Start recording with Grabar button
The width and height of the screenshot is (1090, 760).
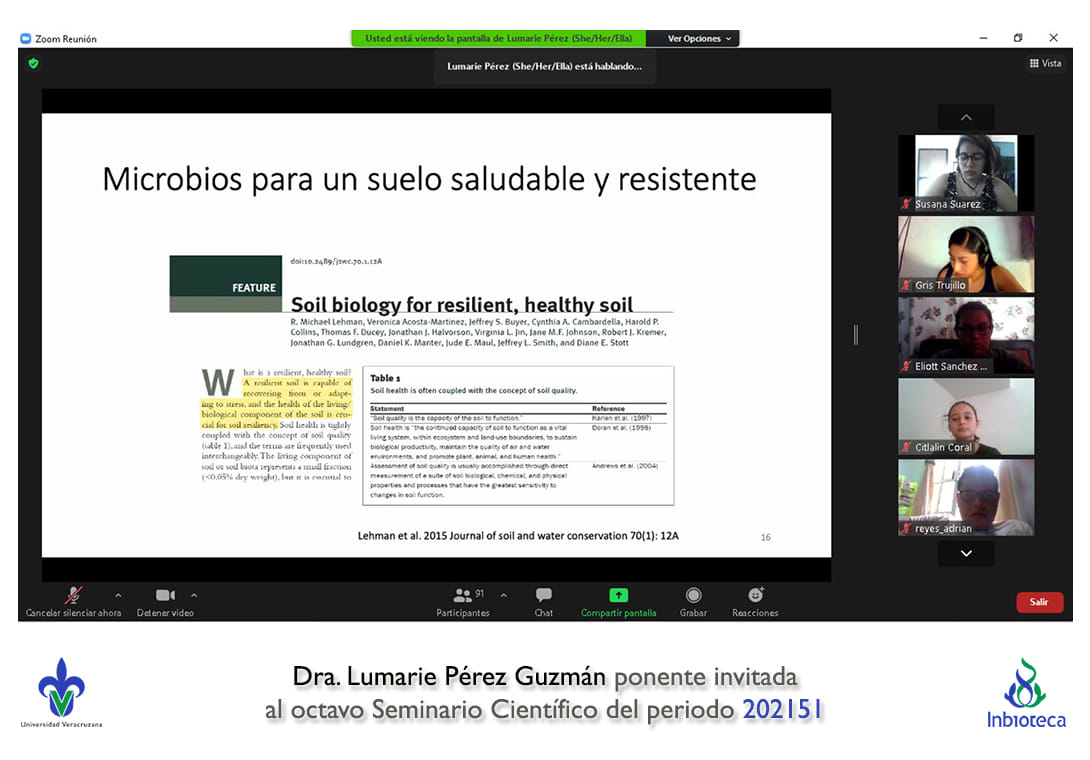click(693, 596)
